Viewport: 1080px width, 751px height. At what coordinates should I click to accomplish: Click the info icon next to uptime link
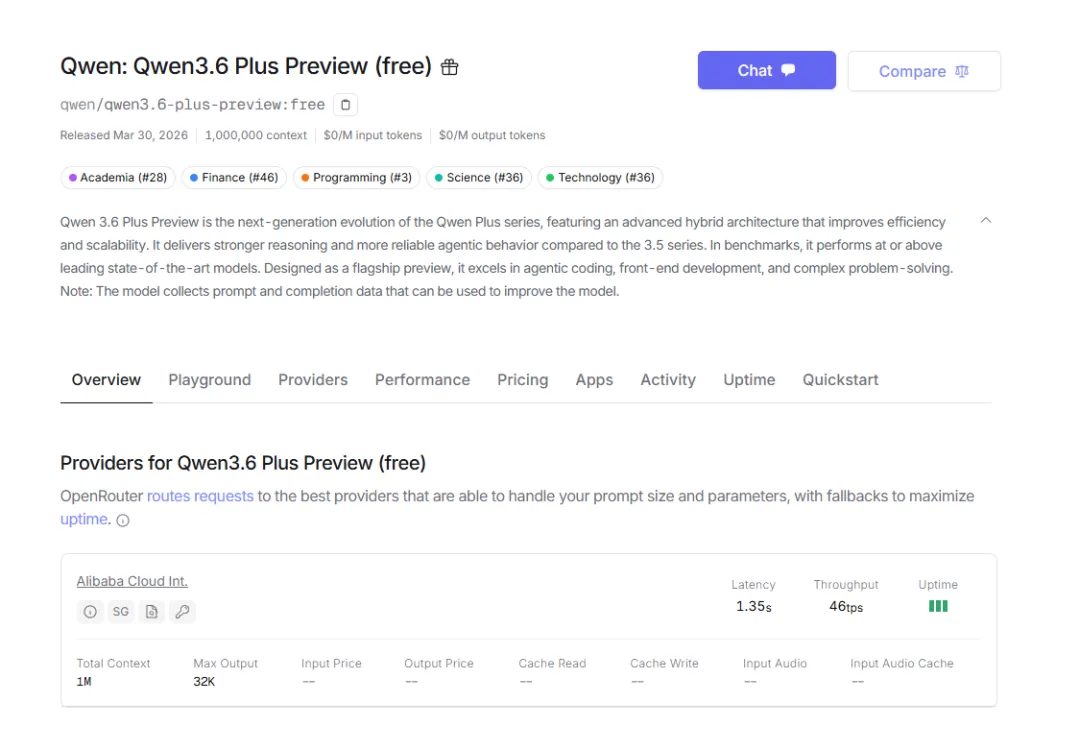tap(123, 520)
